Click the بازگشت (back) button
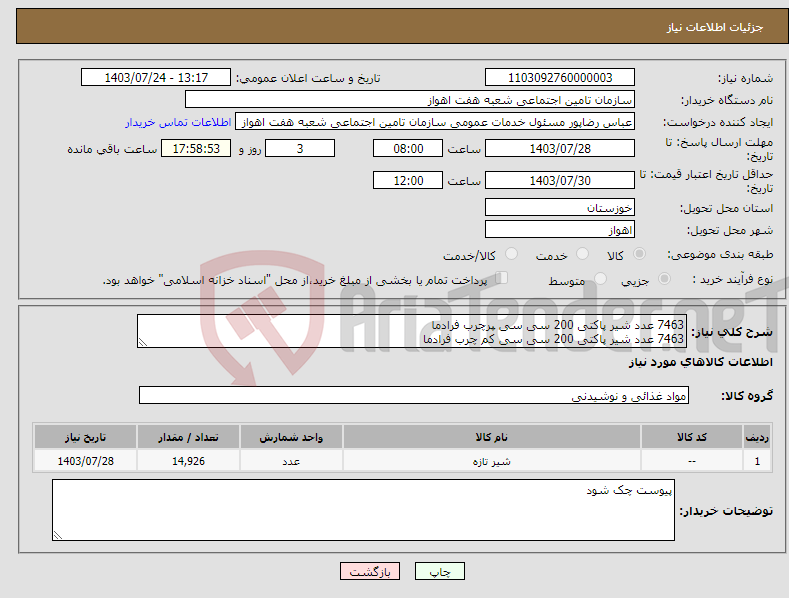 [370, 572]
